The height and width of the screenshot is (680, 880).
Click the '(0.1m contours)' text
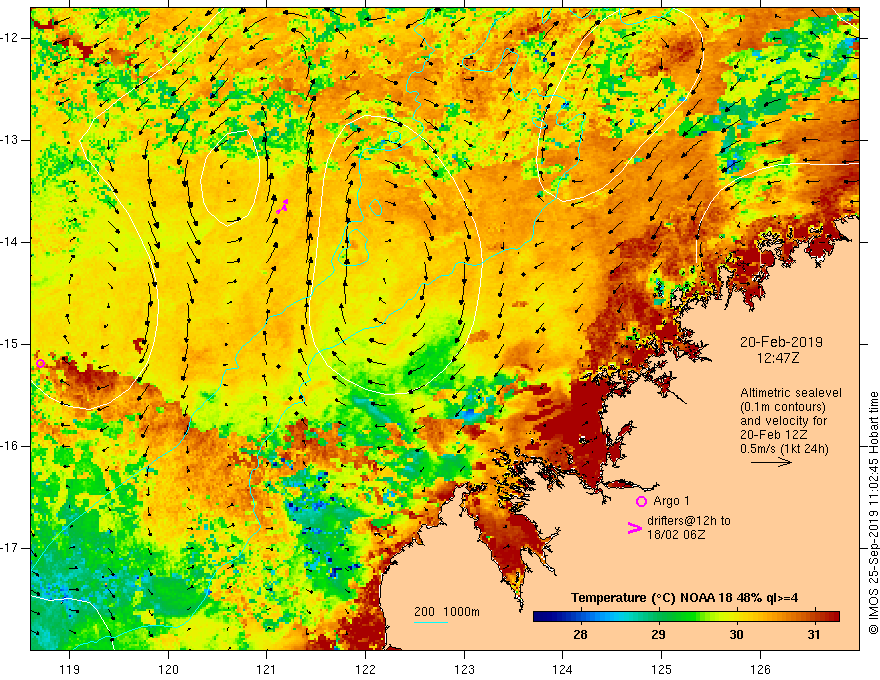(782, 407)
